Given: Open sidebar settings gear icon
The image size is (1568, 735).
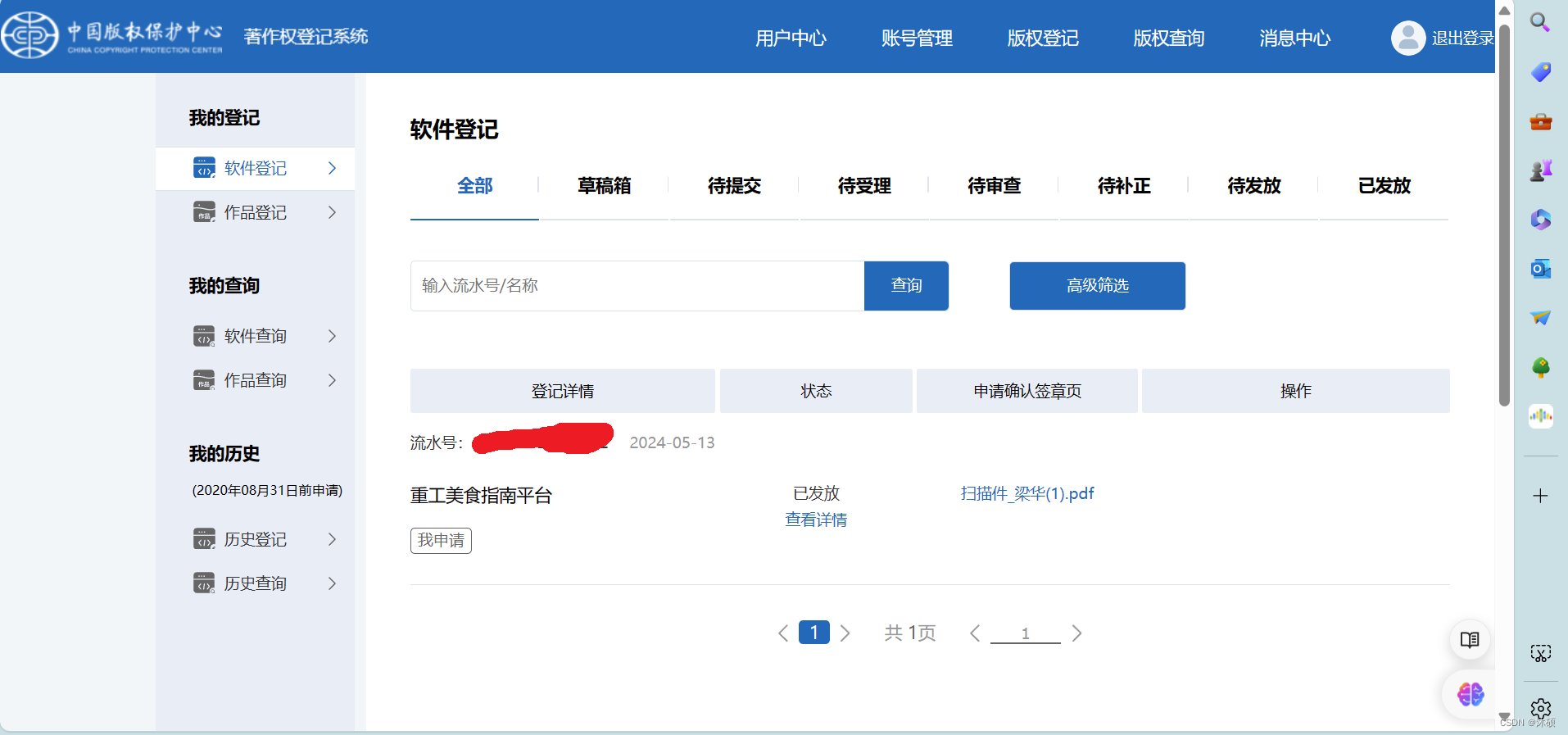Looking at the screenshot, I should [1540, 709].
